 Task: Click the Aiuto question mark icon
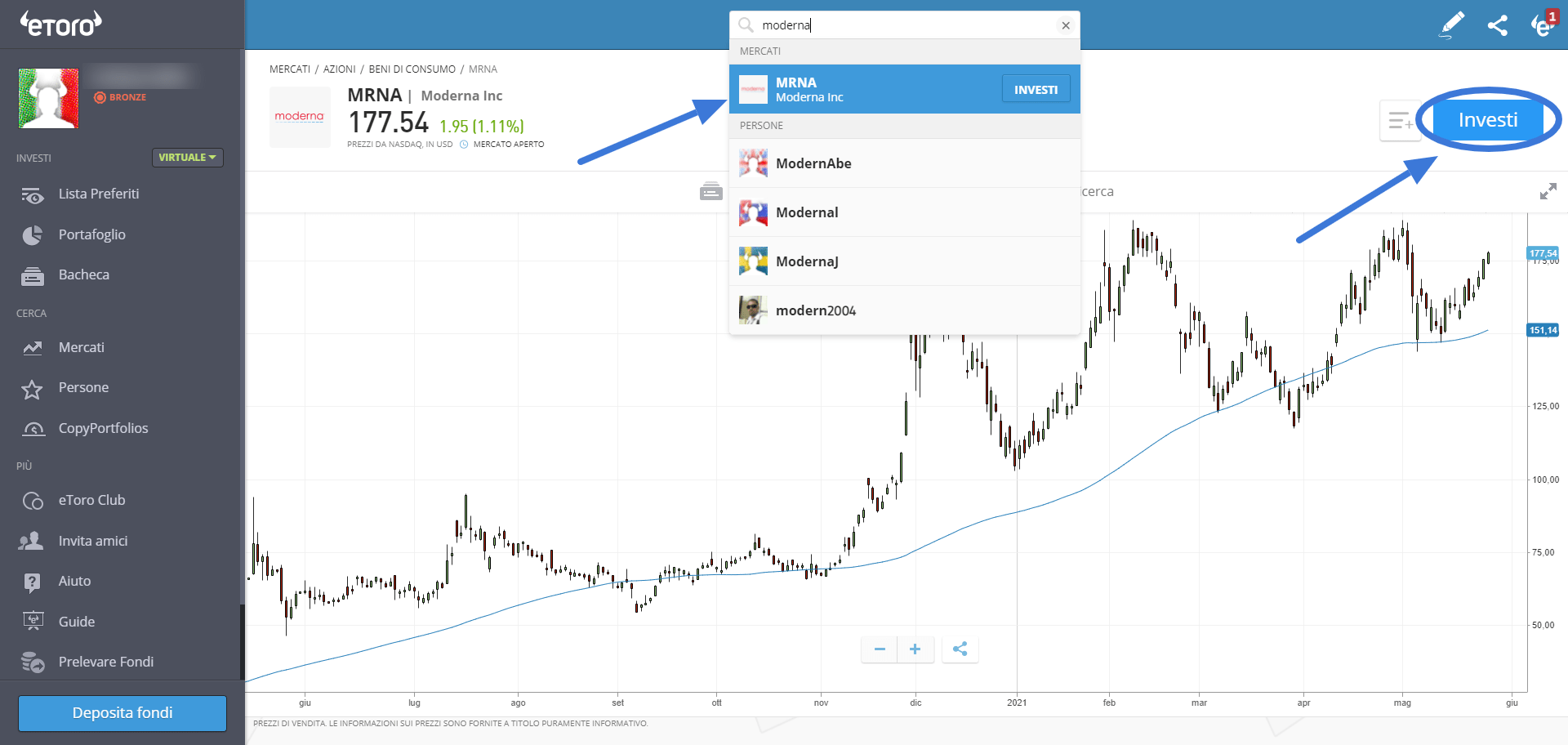32,582
